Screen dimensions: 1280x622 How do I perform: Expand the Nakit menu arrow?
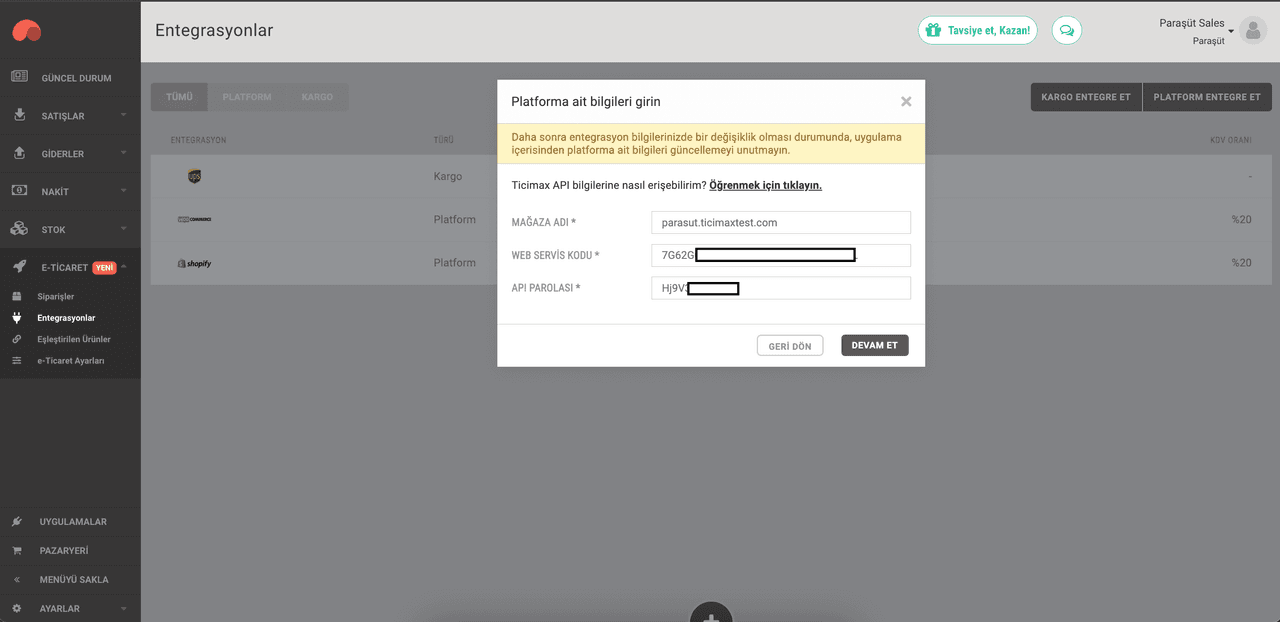click(x=124, y=190)
